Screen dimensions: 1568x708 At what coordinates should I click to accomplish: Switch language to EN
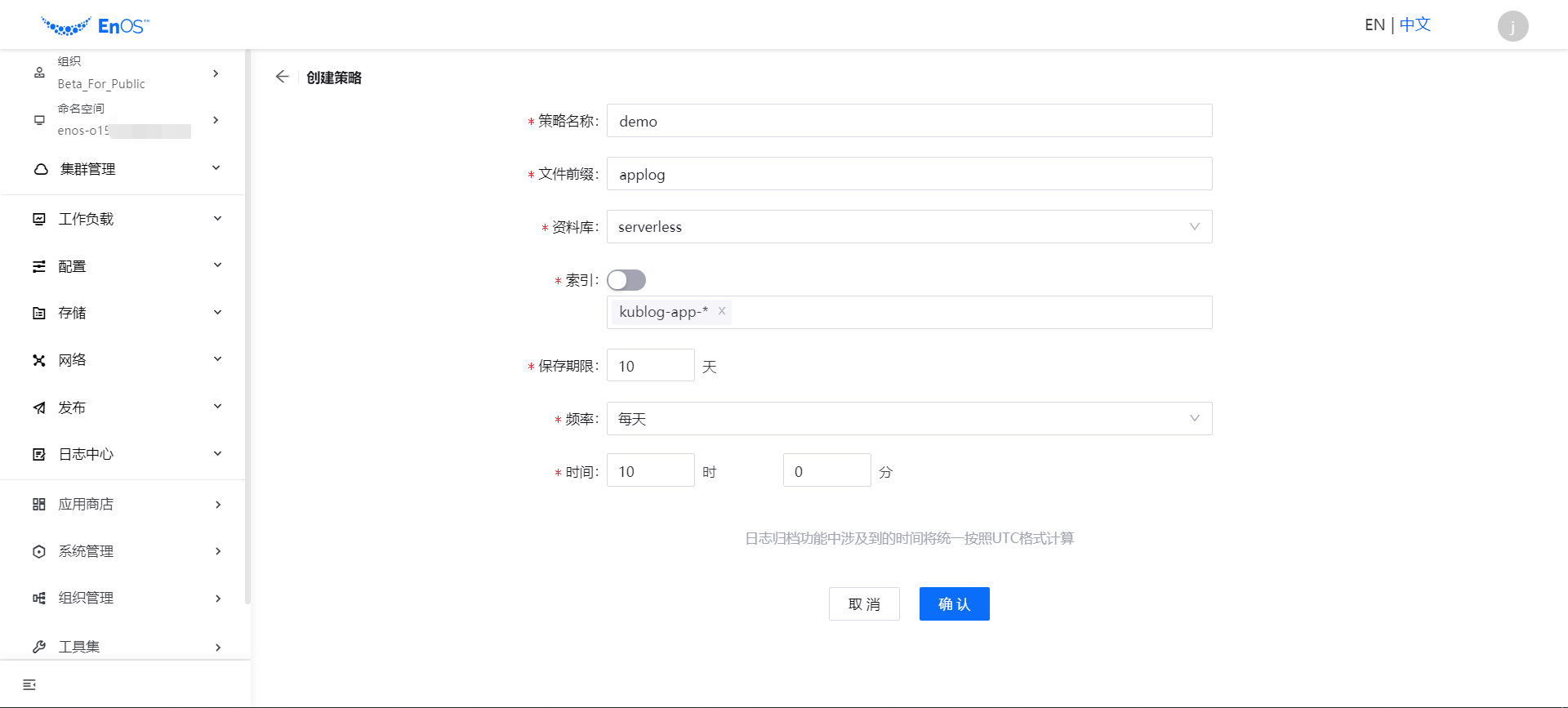(x=1374, y=25)
